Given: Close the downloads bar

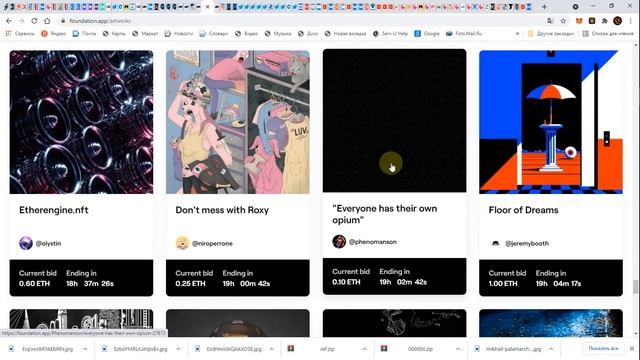Looking at the screenshot, I should (x=632, y=349).
